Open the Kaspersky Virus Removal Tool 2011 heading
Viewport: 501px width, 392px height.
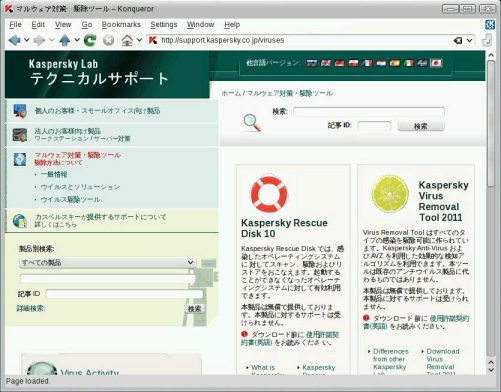pyautogui.click(x=443, y=201)
